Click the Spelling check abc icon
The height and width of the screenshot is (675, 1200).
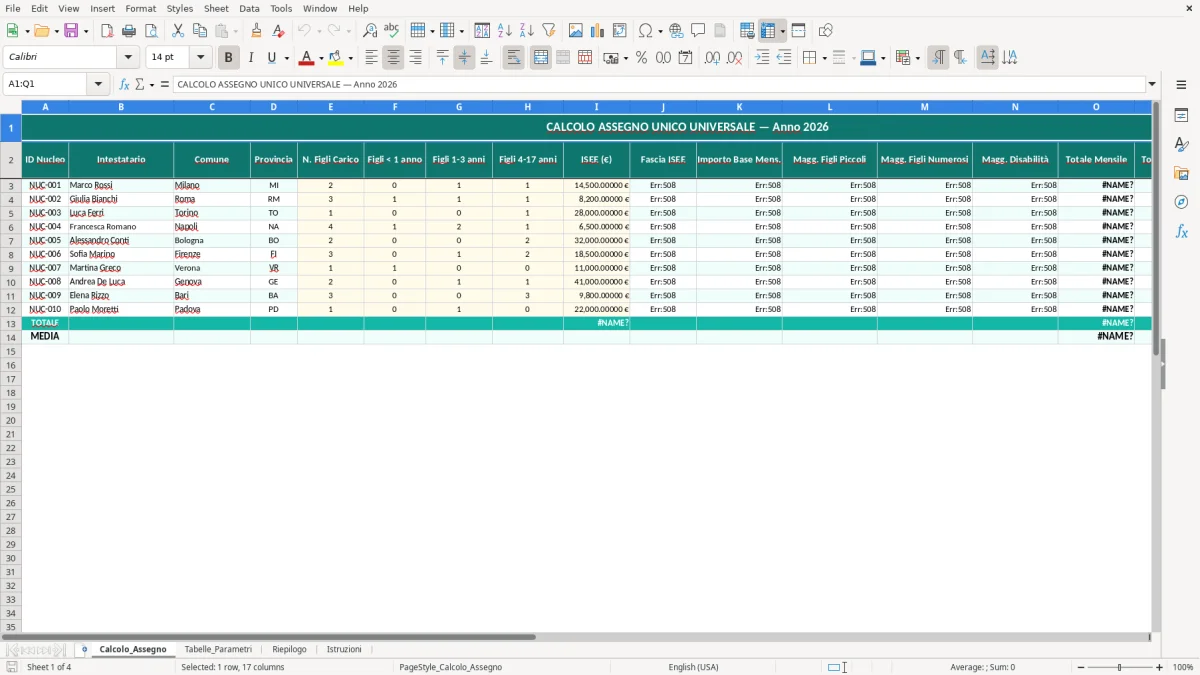(x=392, y=31)
